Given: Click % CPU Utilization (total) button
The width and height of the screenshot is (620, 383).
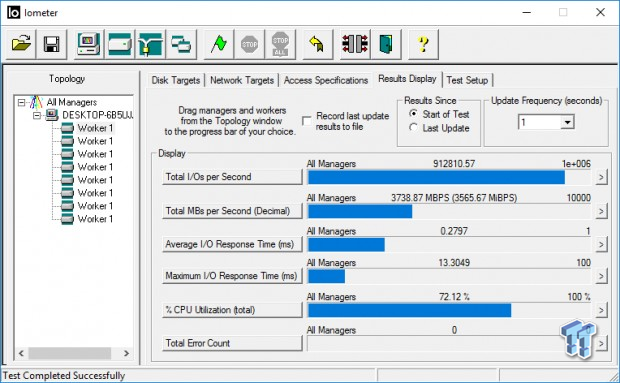Looking at the screenshot, I should pos(232,310).
